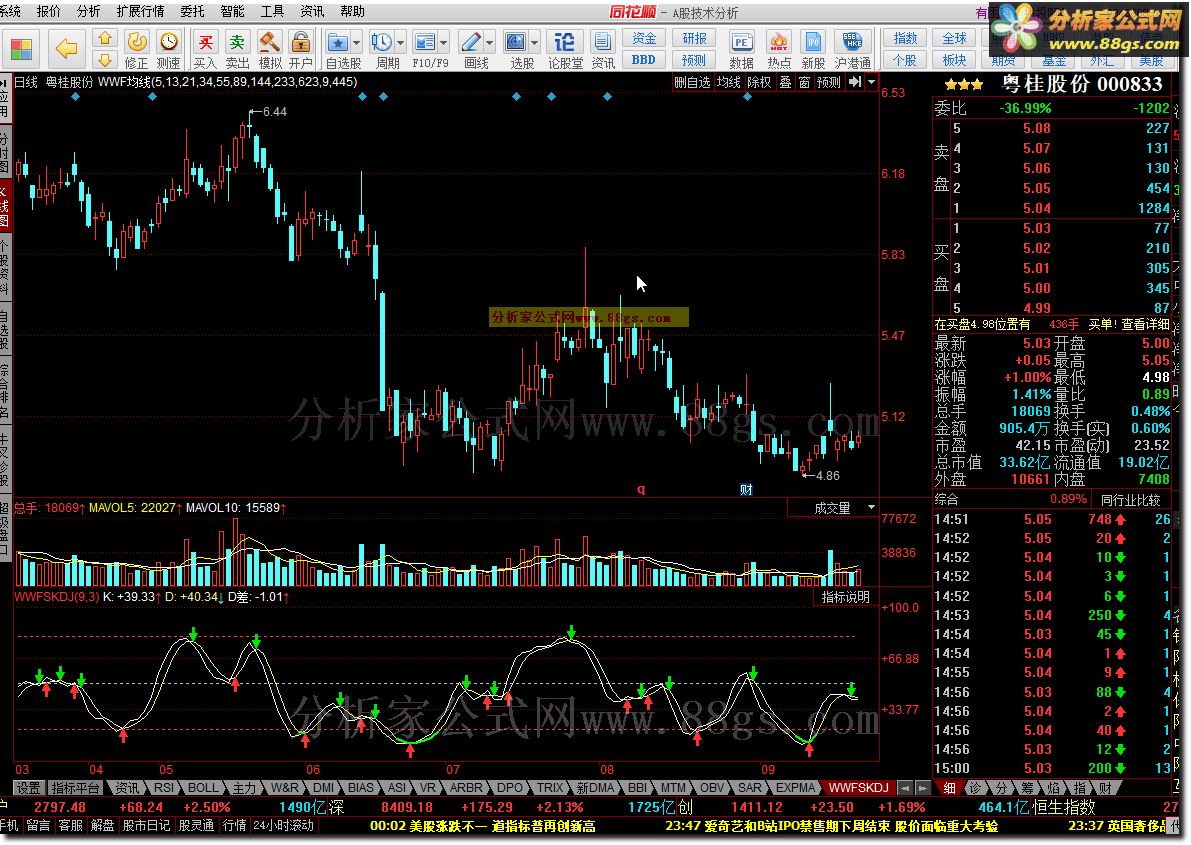Click the 开户 open account lock icon
This screenshot has height=845, width=1191.
pos(301,49)
